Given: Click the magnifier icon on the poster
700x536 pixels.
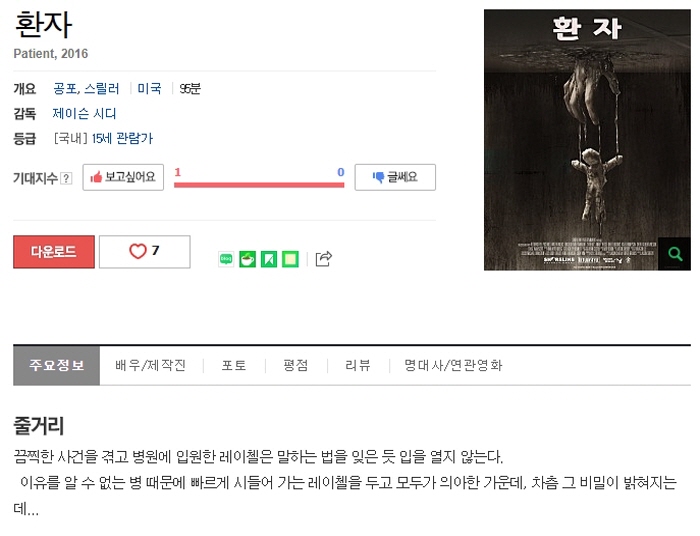Looking at the screenshot, I should click(x=675, y=254).
